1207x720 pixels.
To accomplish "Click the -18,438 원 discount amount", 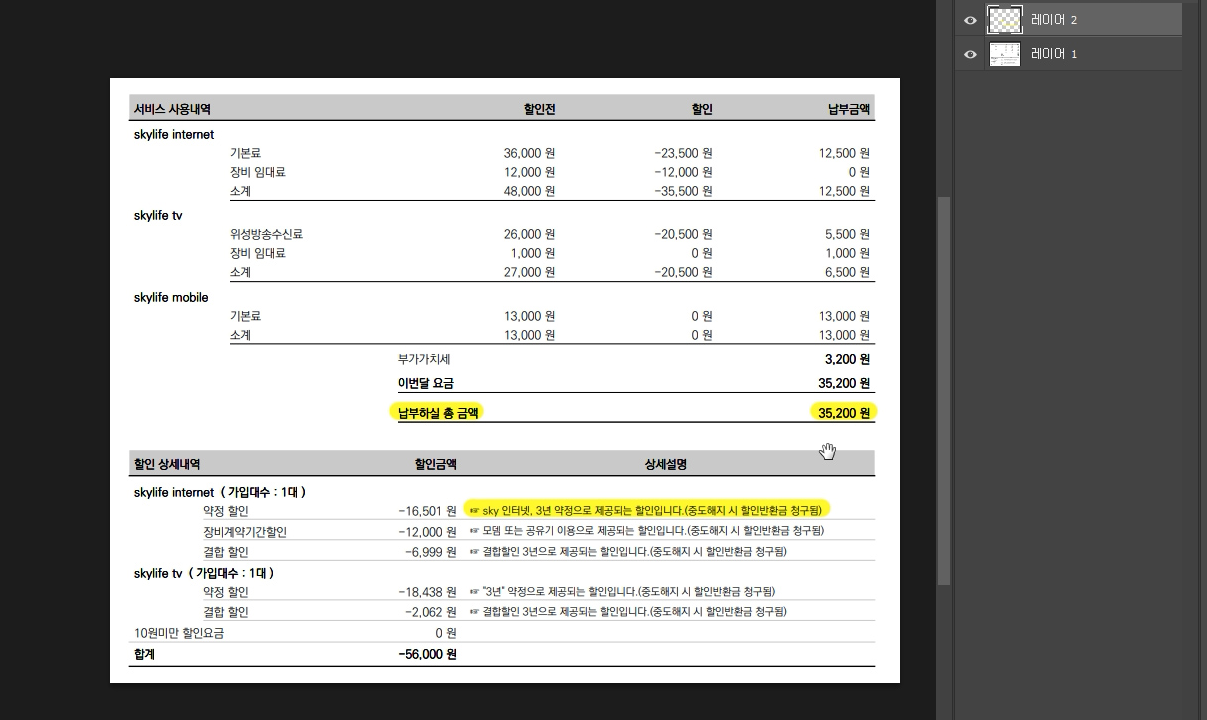I will [427, 592].
